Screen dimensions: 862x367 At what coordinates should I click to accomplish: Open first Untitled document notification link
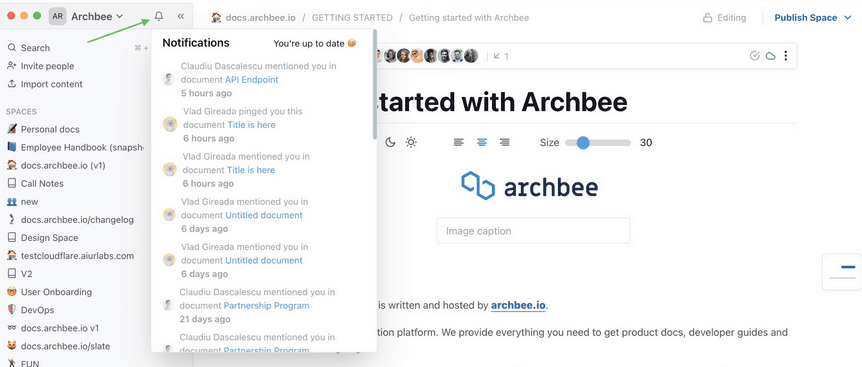(264, 215)
